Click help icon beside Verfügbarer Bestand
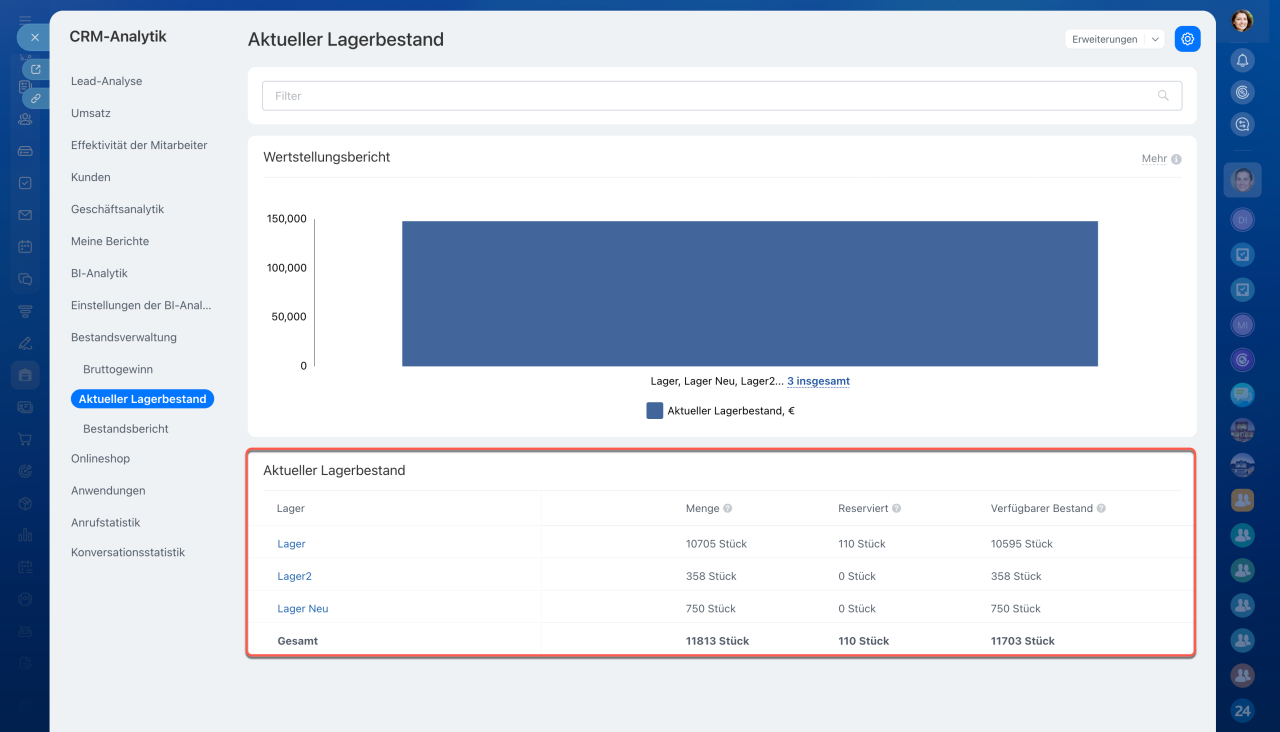This screenshot has width=1280, height=732. coord(1101,509)
